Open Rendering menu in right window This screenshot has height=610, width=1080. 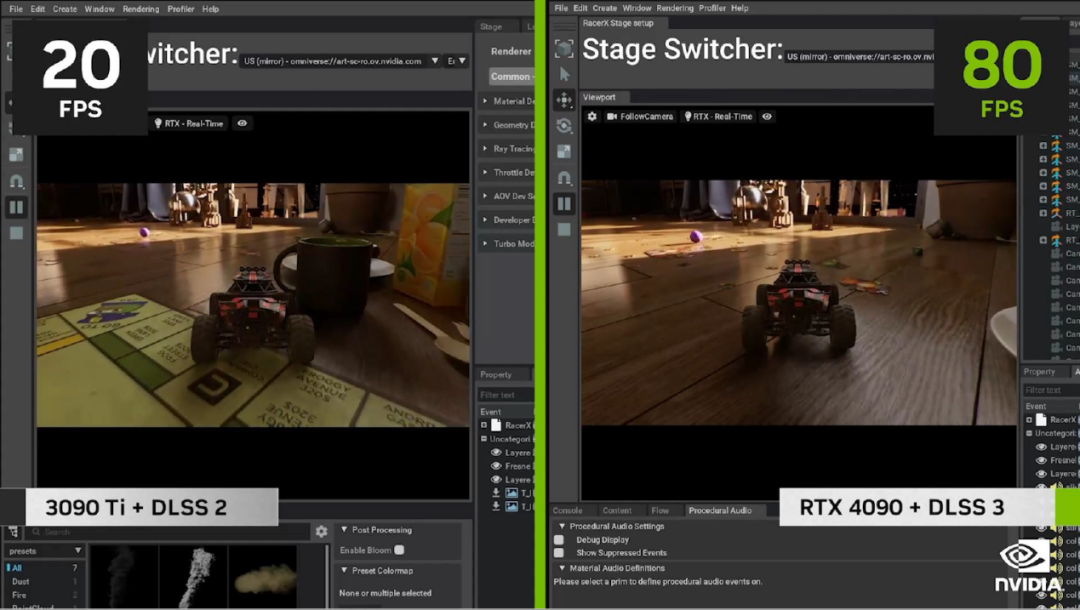point(675,8)
